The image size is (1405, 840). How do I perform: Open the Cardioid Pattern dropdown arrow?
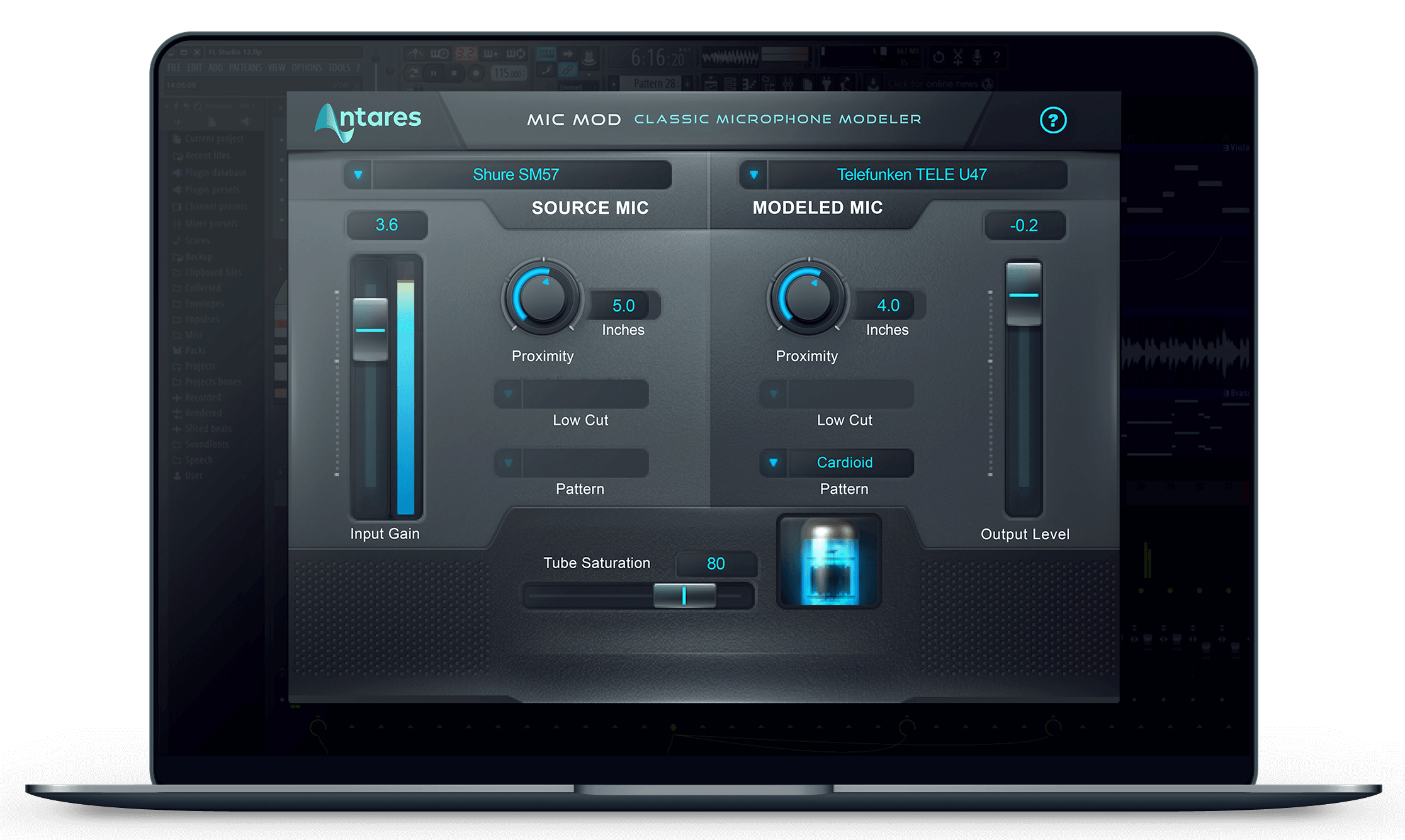(x=774, y=462)
